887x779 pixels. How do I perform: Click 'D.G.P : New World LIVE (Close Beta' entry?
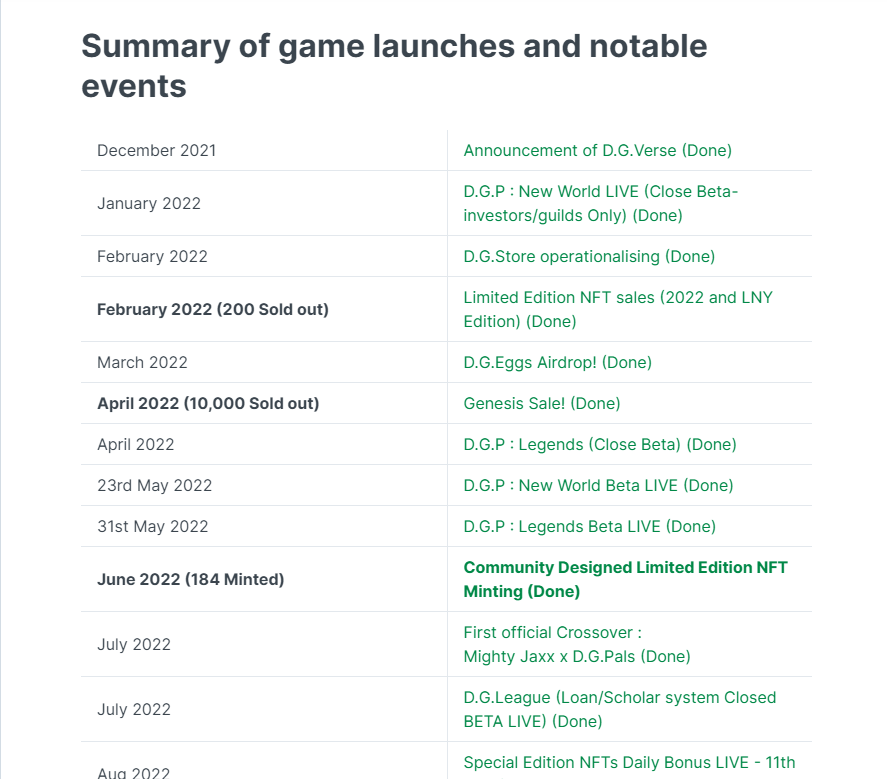click(x=600, y=192)
